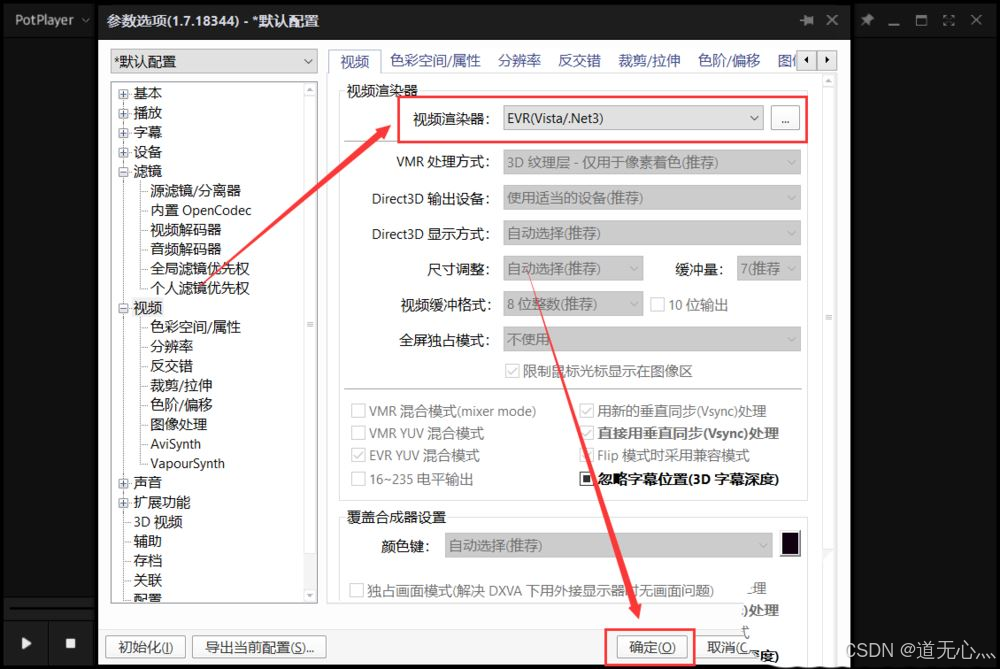
Task: Click the tree list scroll-down arrow
Action: [x=310, y=596]
